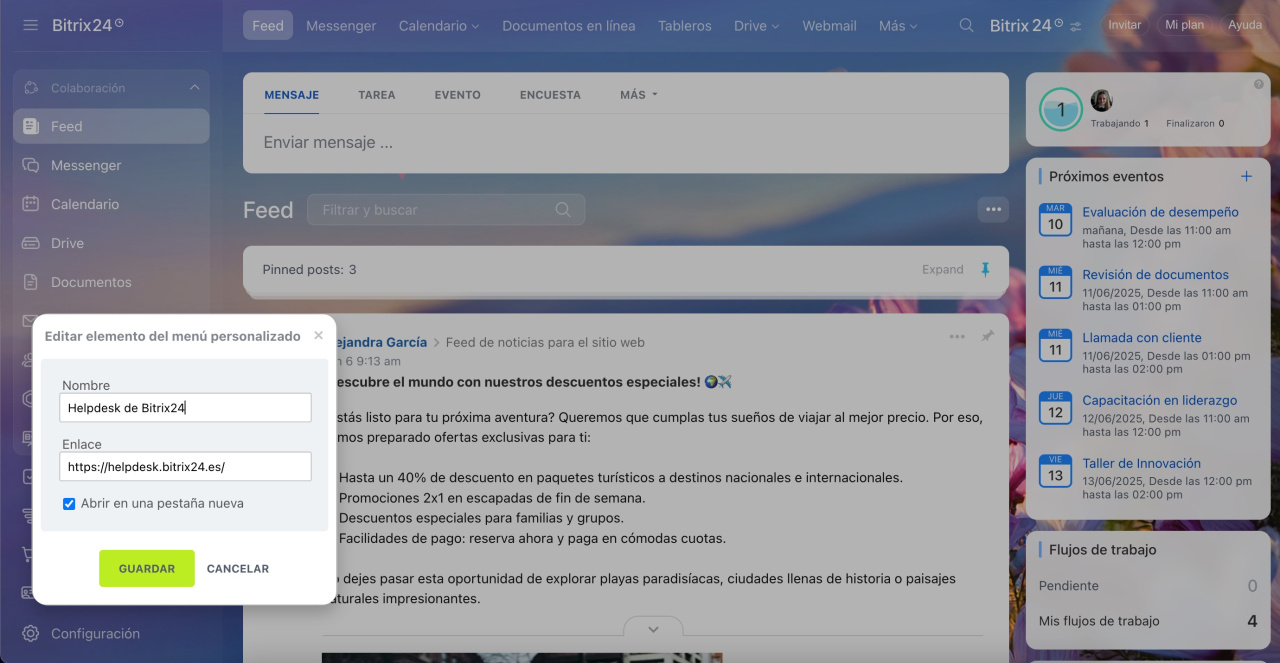Click the Messenger icon in left sidebar

(31, 165)
